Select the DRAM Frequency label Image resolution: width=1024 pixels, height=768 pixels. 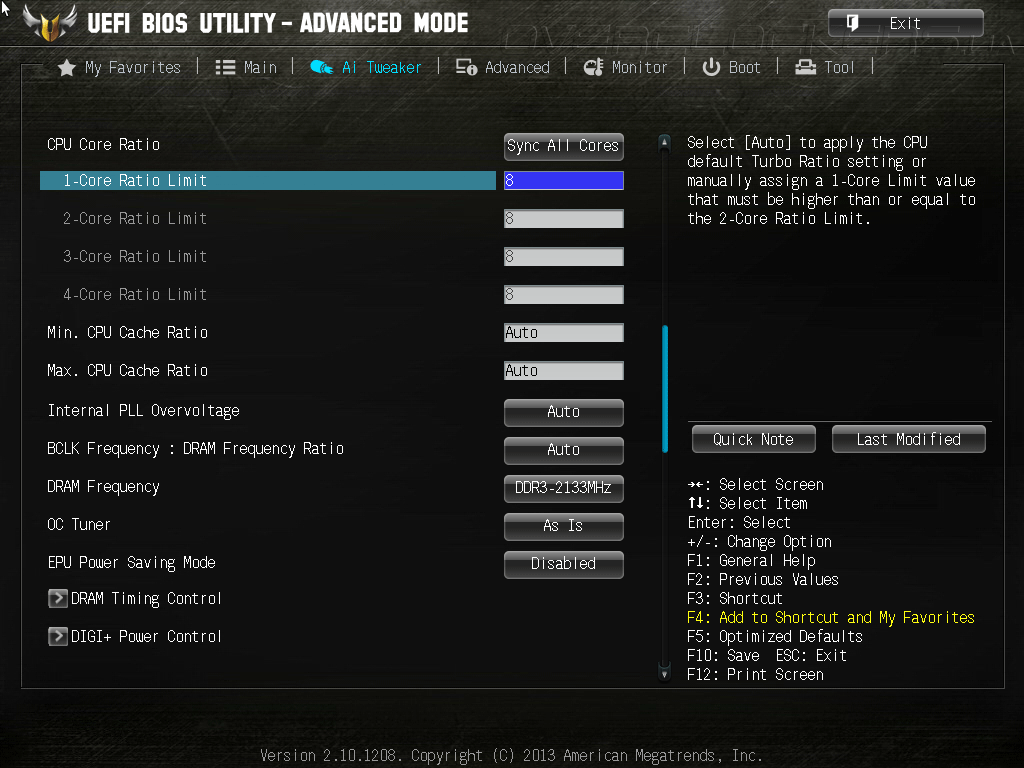click(x=103, y=487)
